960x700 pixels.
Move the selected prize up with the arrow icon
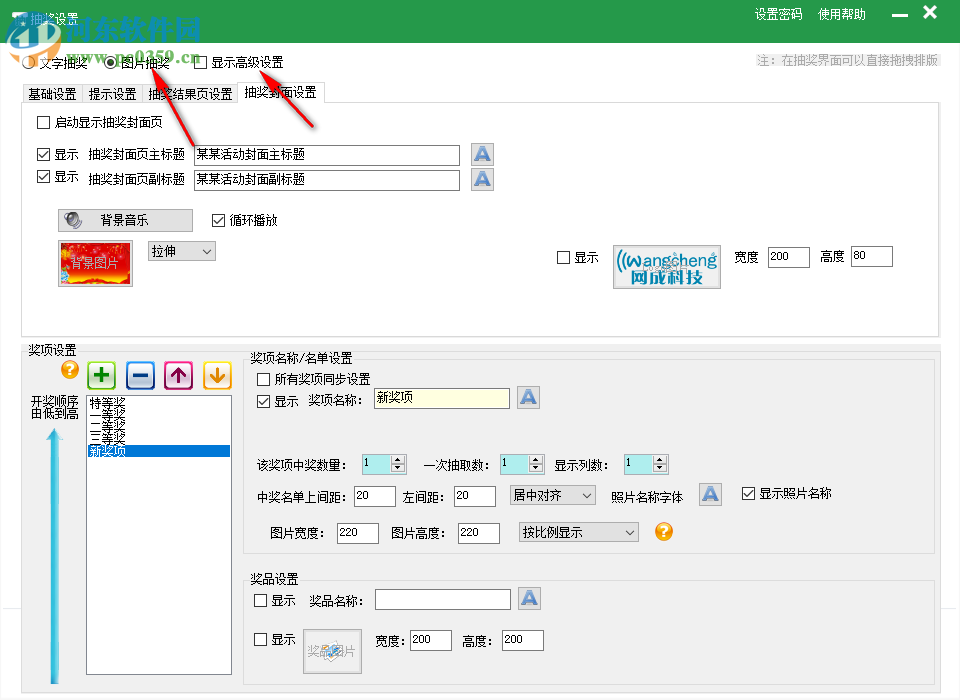tap(178, 375)
